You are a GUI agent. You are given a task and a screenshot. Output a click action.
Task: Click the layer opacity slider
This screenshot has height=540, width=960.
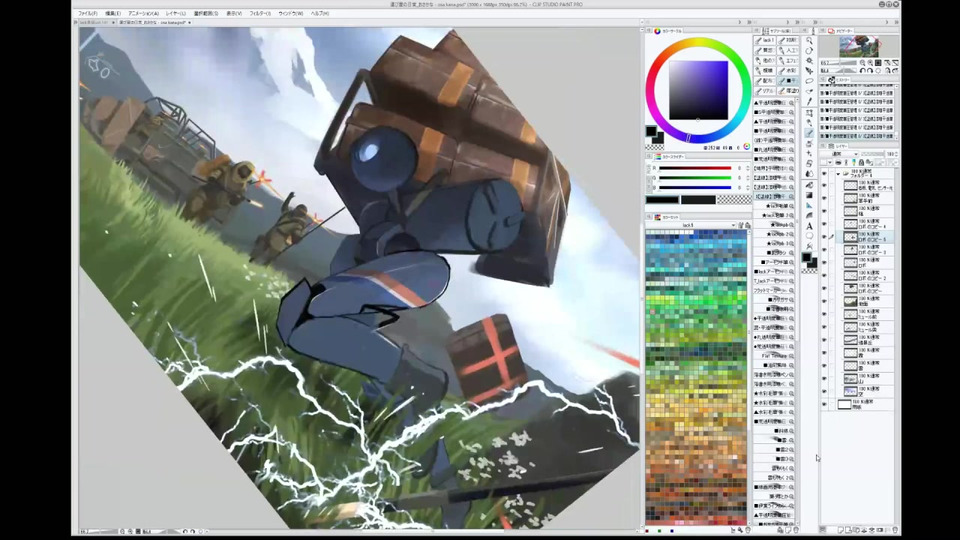(873, 154)
